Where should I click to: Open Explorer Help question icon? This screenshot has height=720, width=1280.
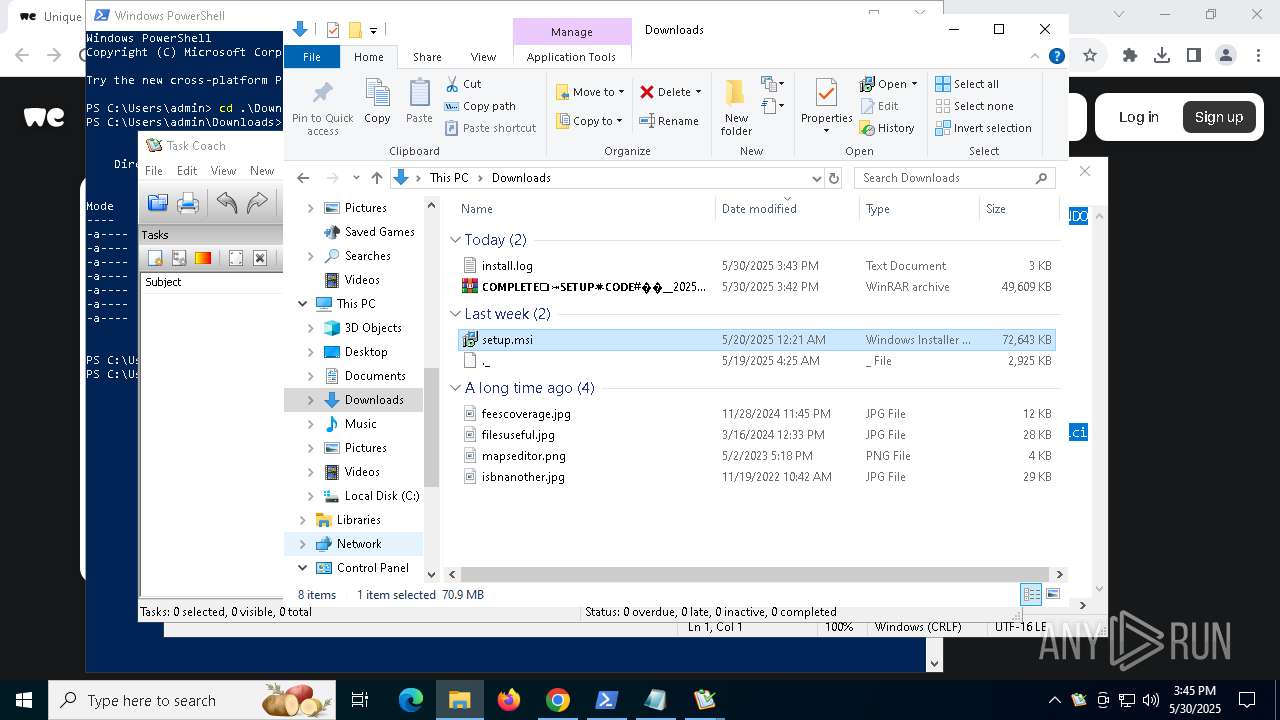(x=1056, y=57)
